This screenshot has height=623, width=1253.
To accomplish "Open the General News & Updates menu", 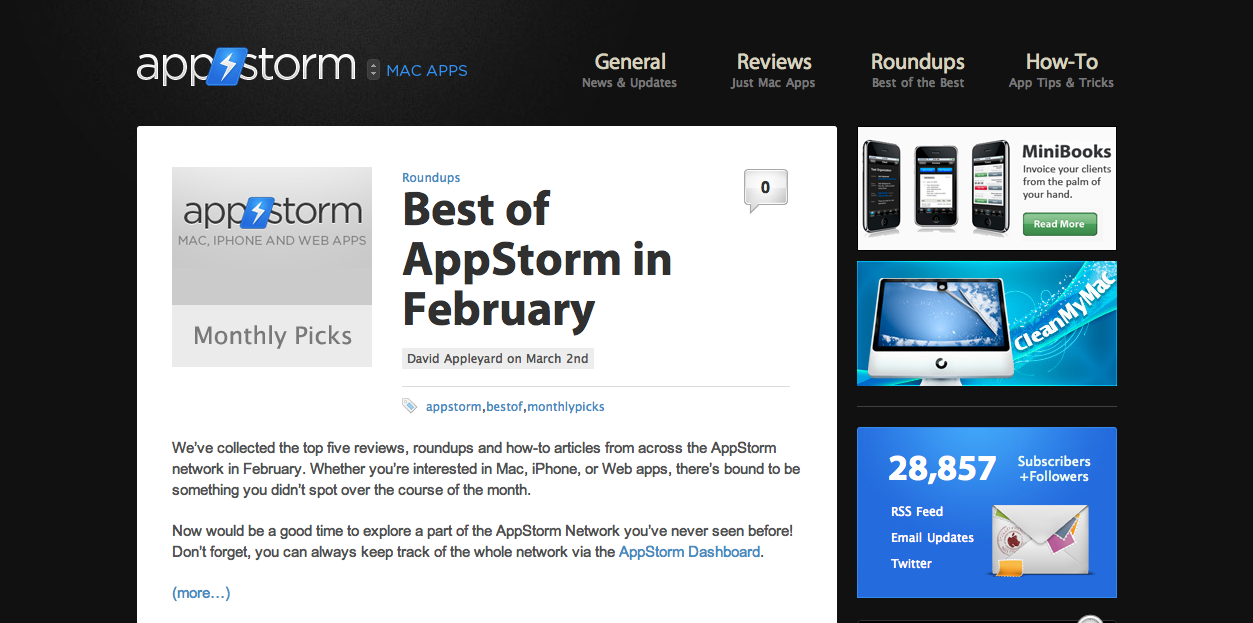I will [630, 70].
